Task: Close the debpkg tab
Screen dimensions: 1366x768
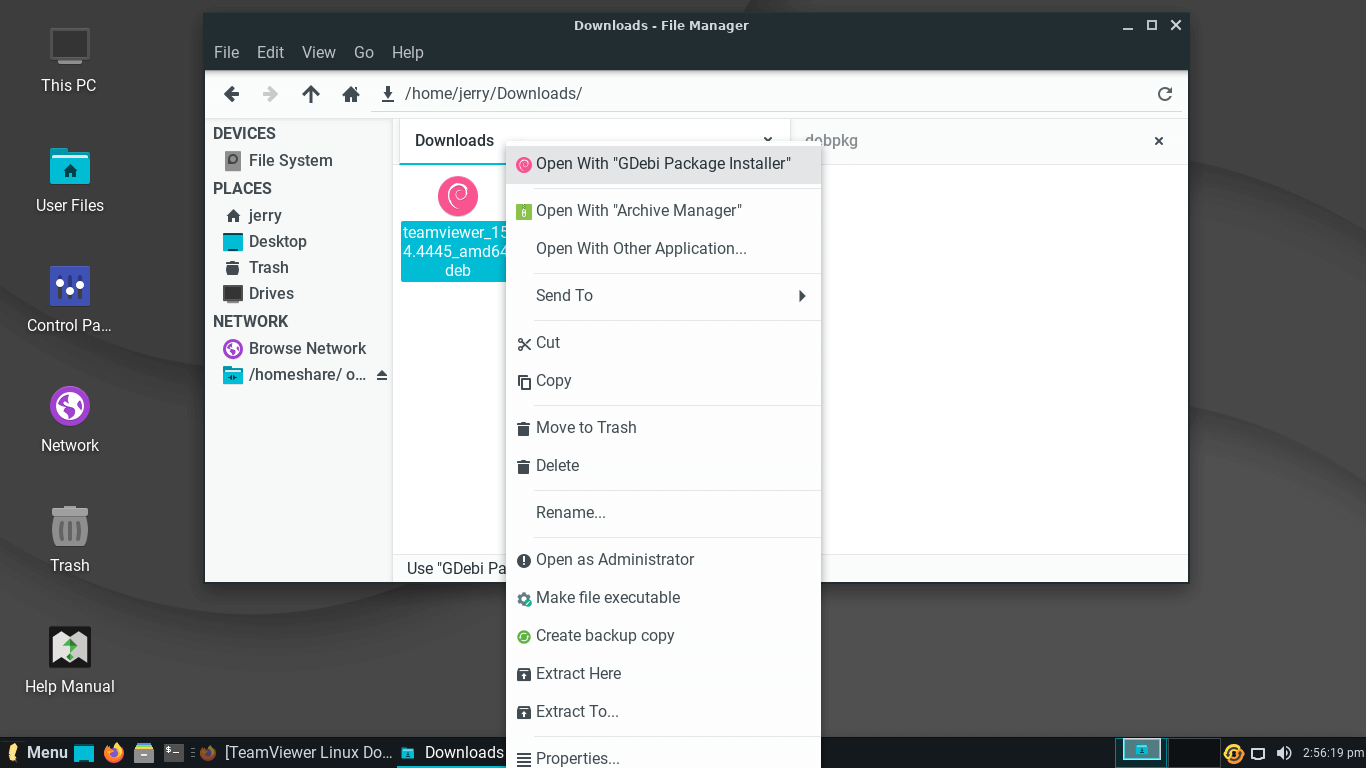Action: pyautogui.click(x=1159, y=141)
